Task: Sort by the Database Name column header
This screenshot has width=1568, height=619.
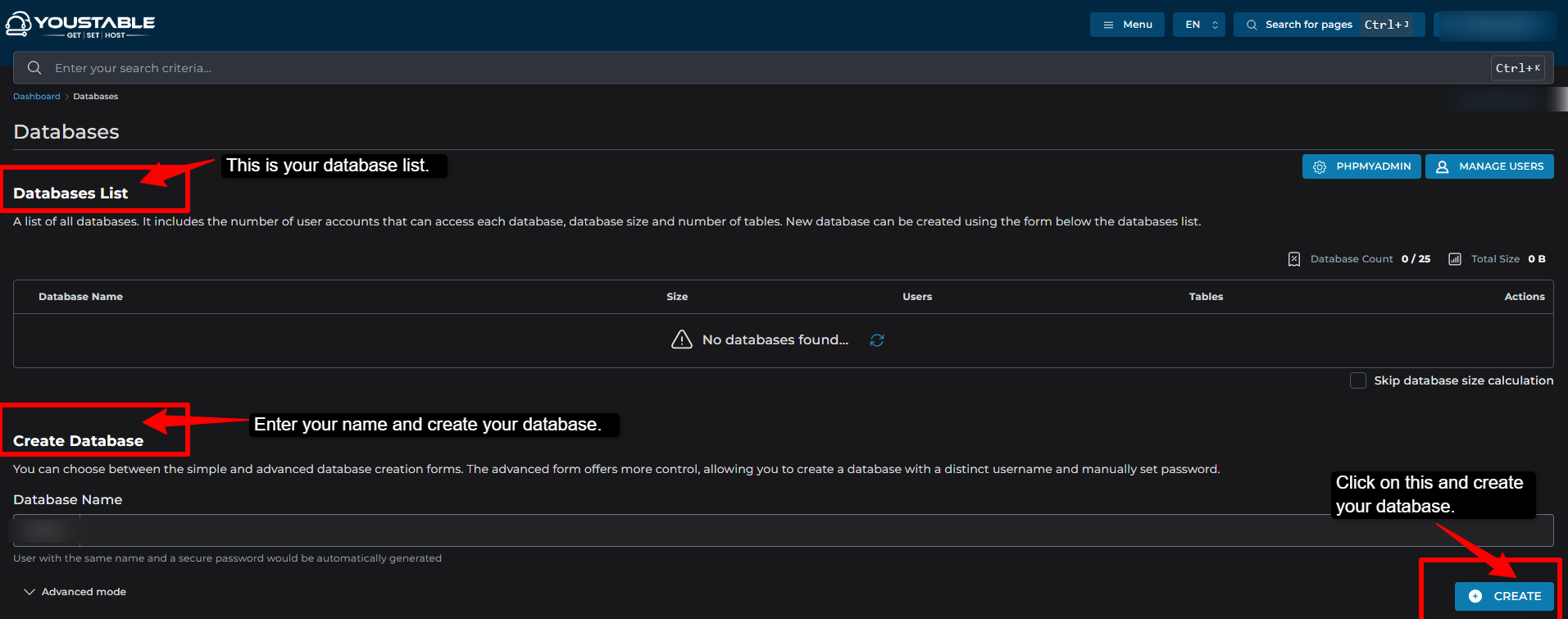Action: 80,297
